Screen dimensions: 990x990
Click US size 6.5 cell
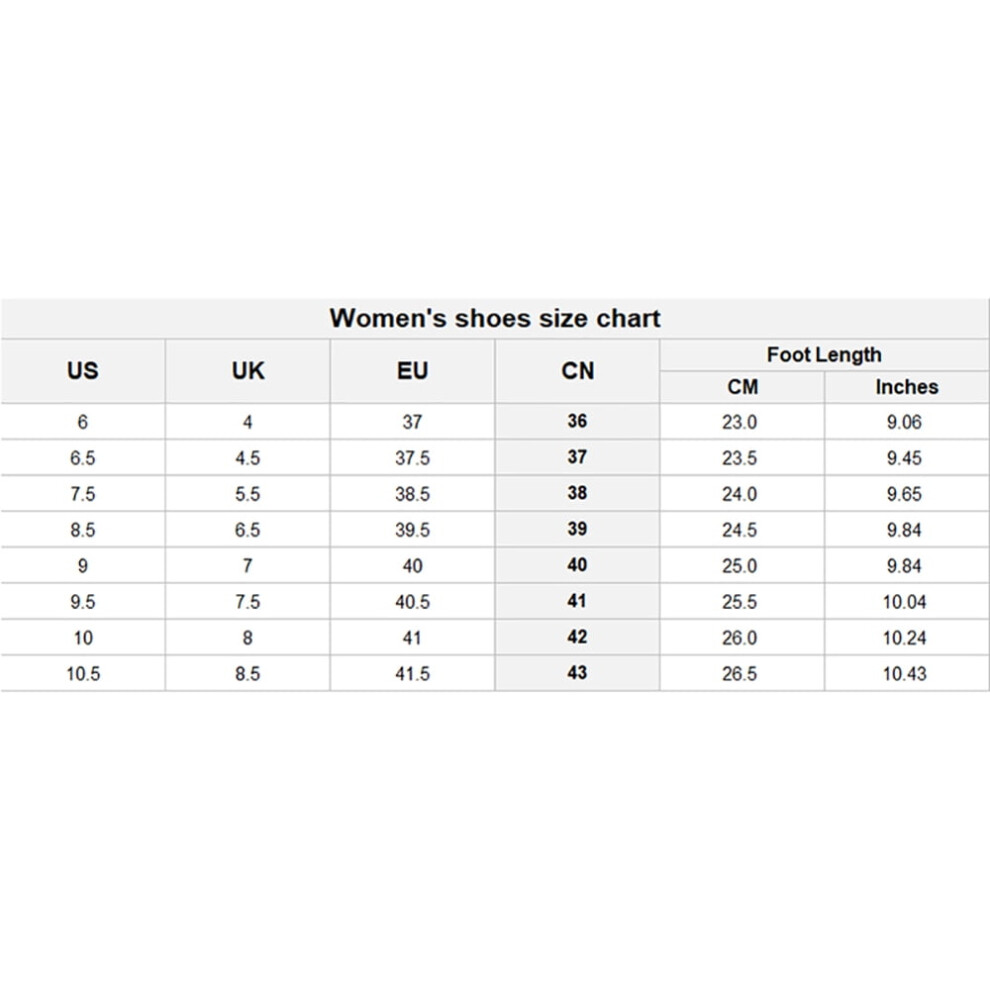[83, 458]
